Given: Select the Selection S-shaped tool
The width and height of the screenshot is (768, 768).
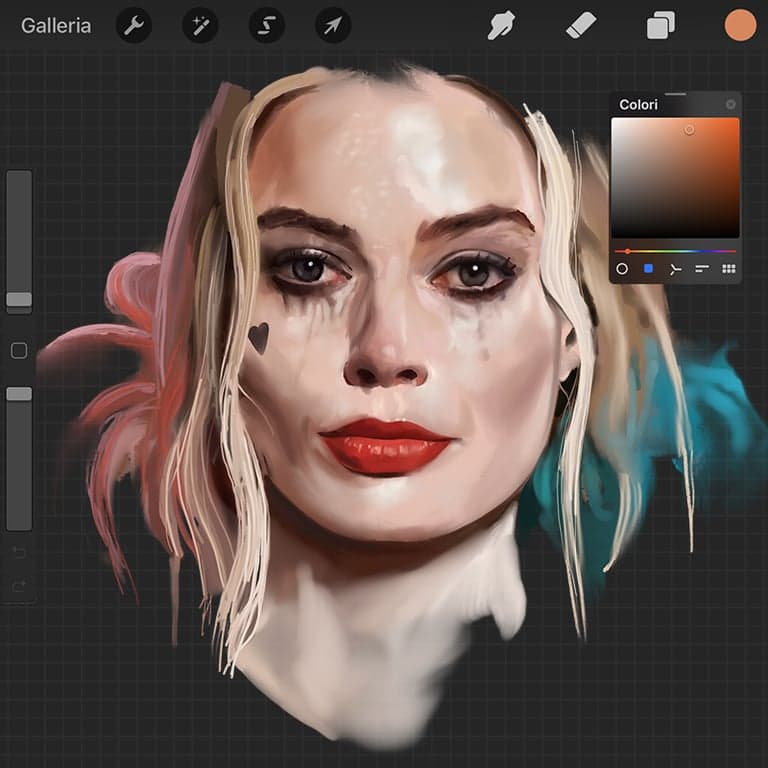Looking at the screenshot, I should 266,25.
